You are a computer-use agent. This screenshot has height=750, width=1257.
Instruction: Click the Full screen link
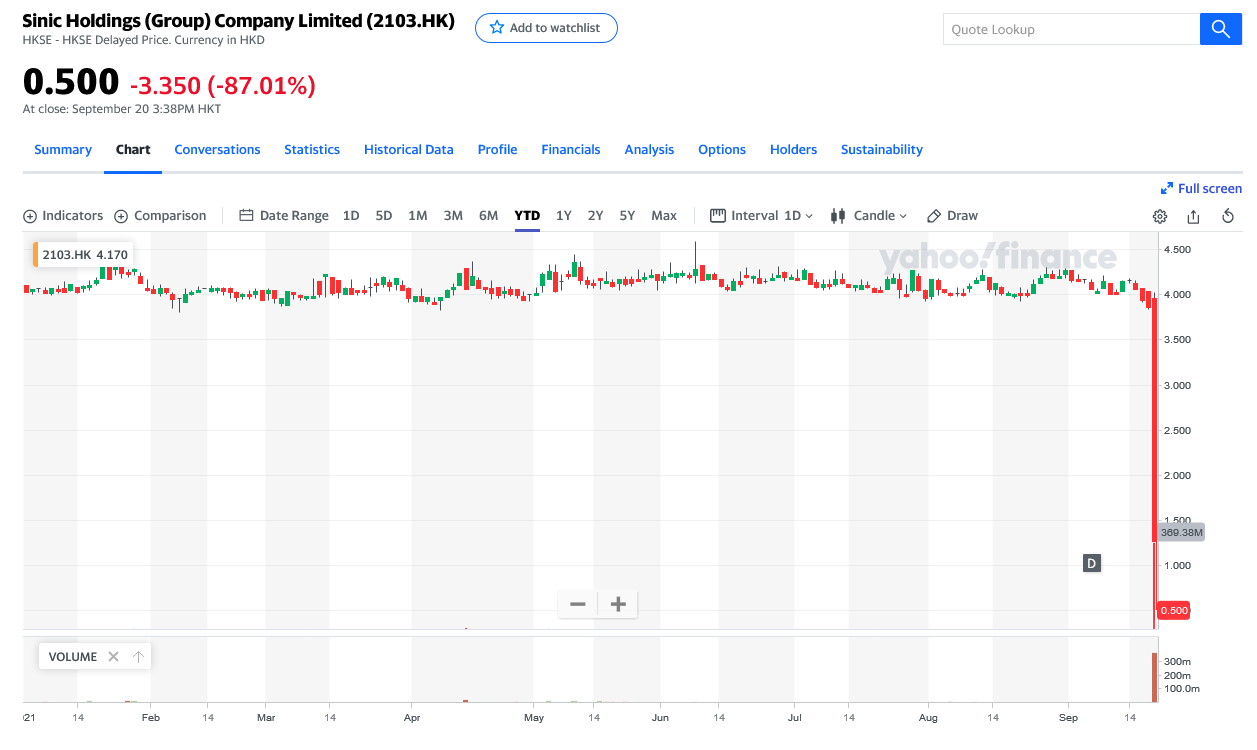[1201, 188]
